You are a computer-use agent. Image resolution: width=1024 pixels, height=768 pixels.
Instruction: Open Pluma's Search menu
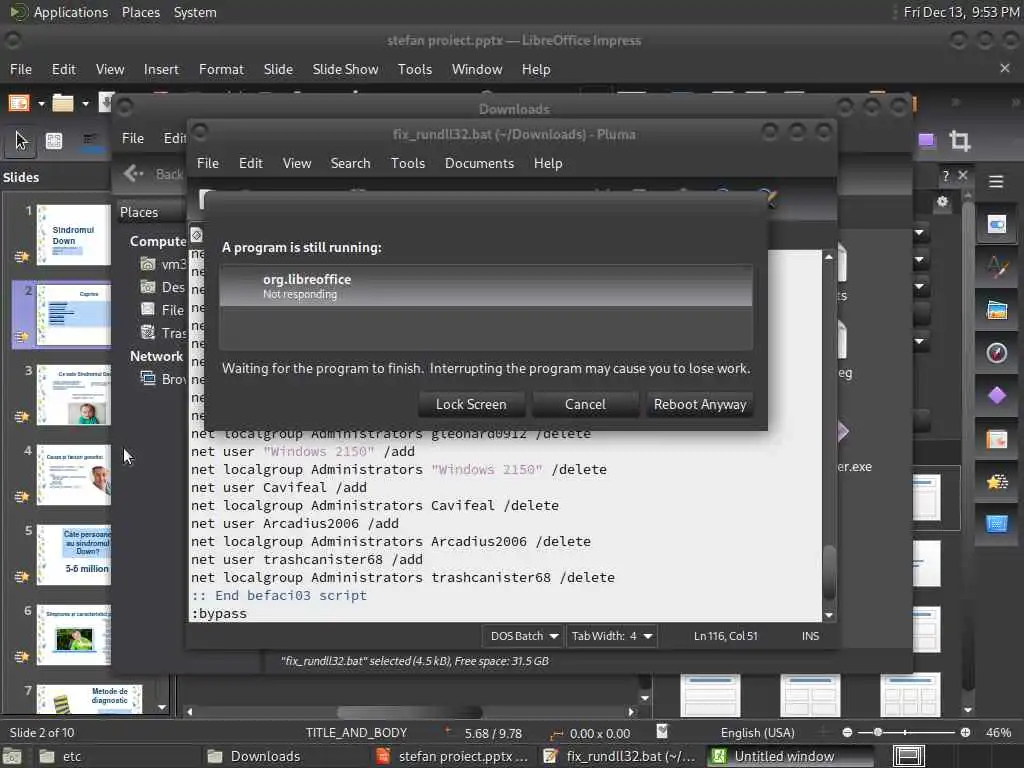(x=350, y=163)
